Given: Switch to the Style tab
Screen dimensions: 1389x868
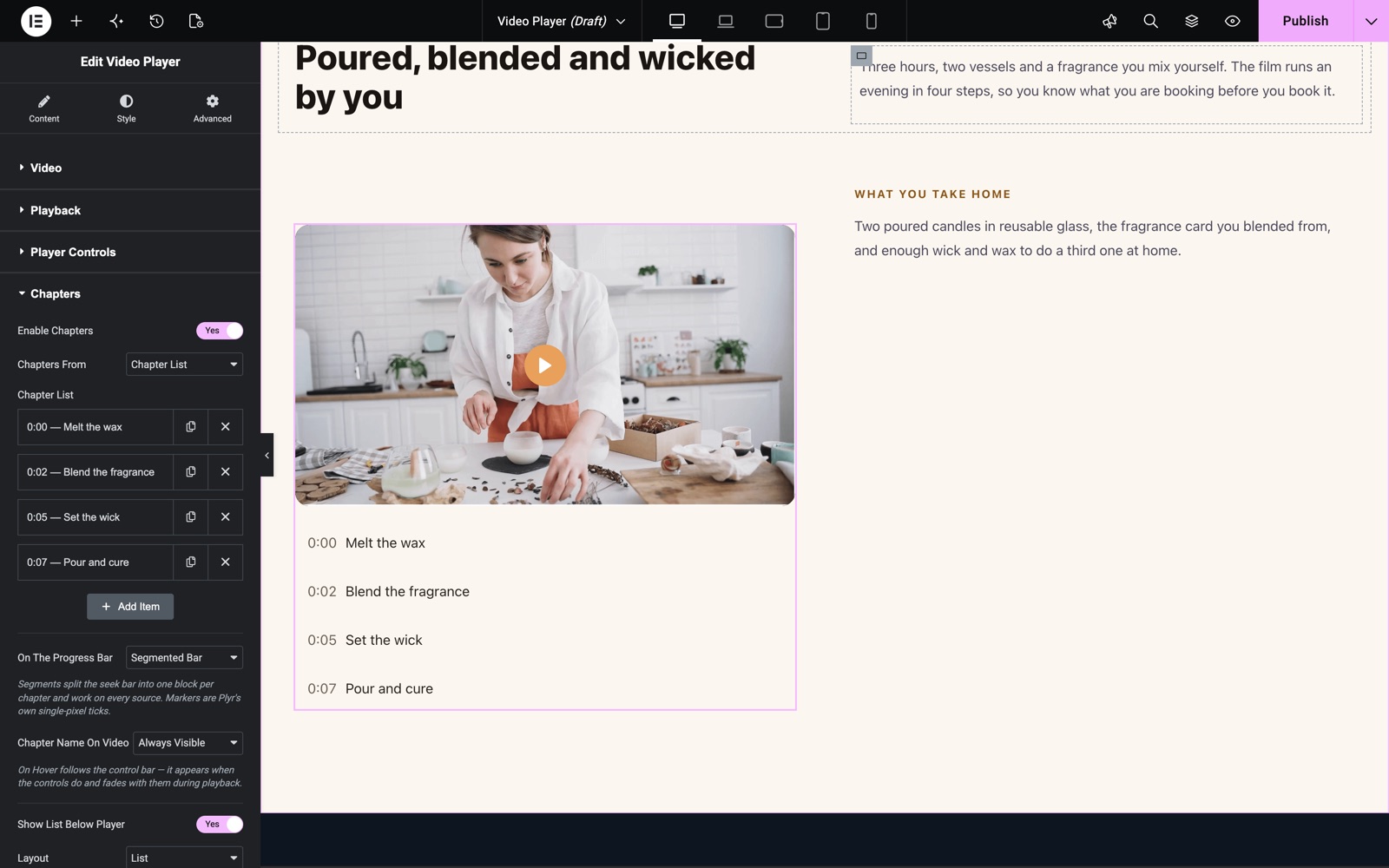Looking at the screenshot, I should tap(127, 108).
